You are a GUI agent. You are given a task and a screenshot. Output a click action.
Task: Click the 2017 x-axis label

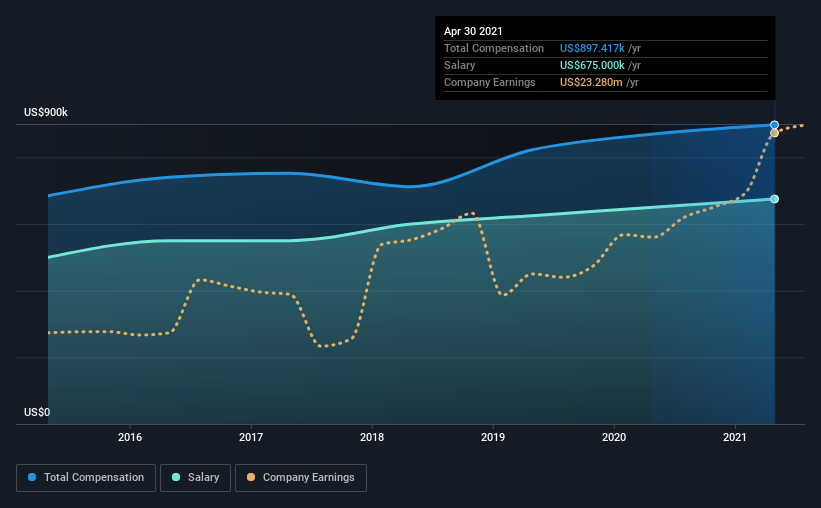click(x=251, y=437)
